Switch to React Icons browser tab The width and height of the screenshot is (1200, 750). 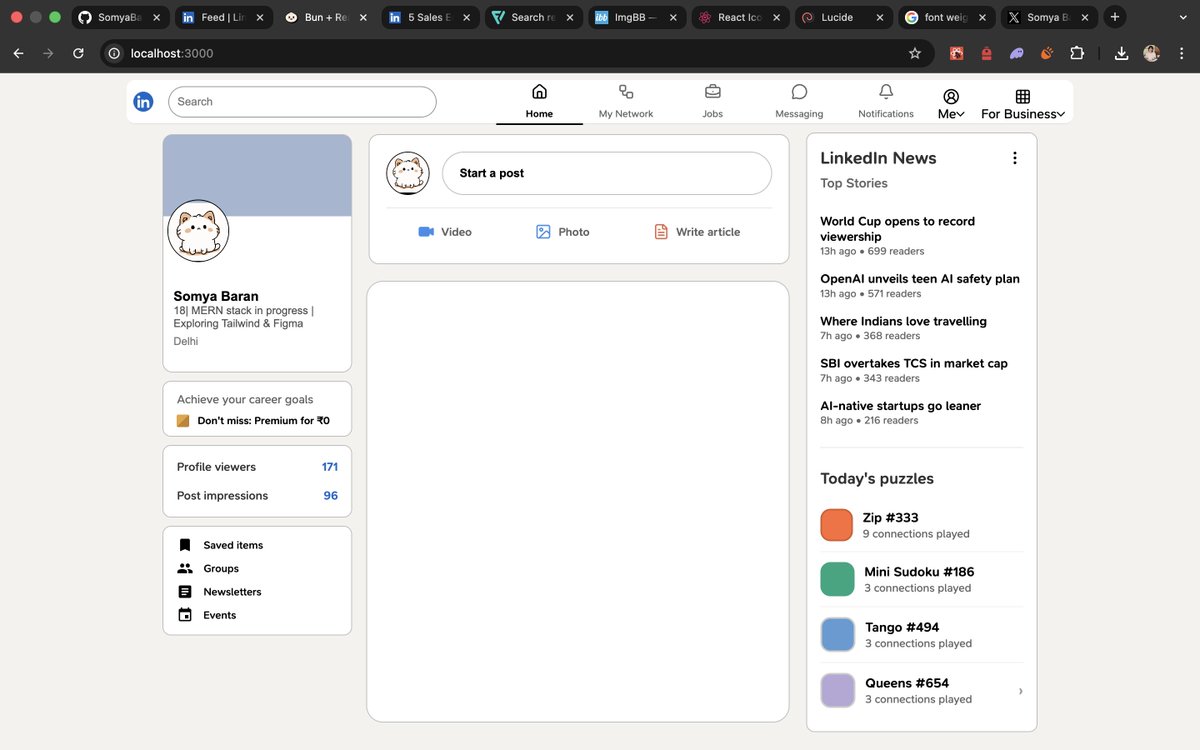click(x=740, y=17)
